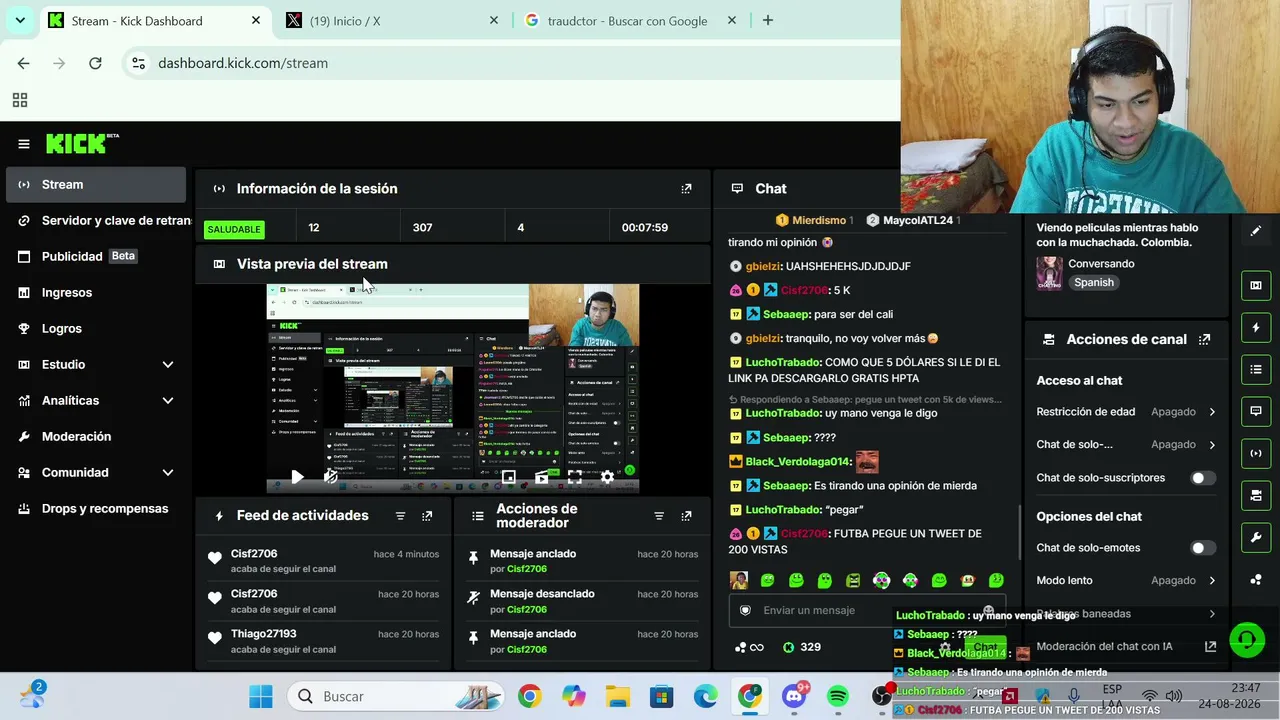Viewport: 1280px width, 720px height.
Task: Switch to the Inicio / X browser tab
Action: tap(391, 21)
